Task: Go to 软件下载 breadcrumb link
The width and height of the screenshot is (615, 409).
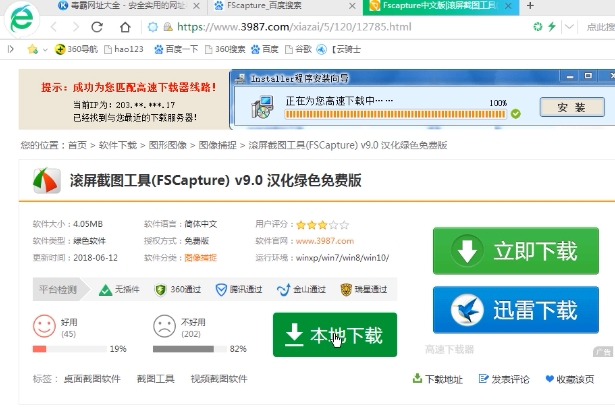Action: click(118, 145)
